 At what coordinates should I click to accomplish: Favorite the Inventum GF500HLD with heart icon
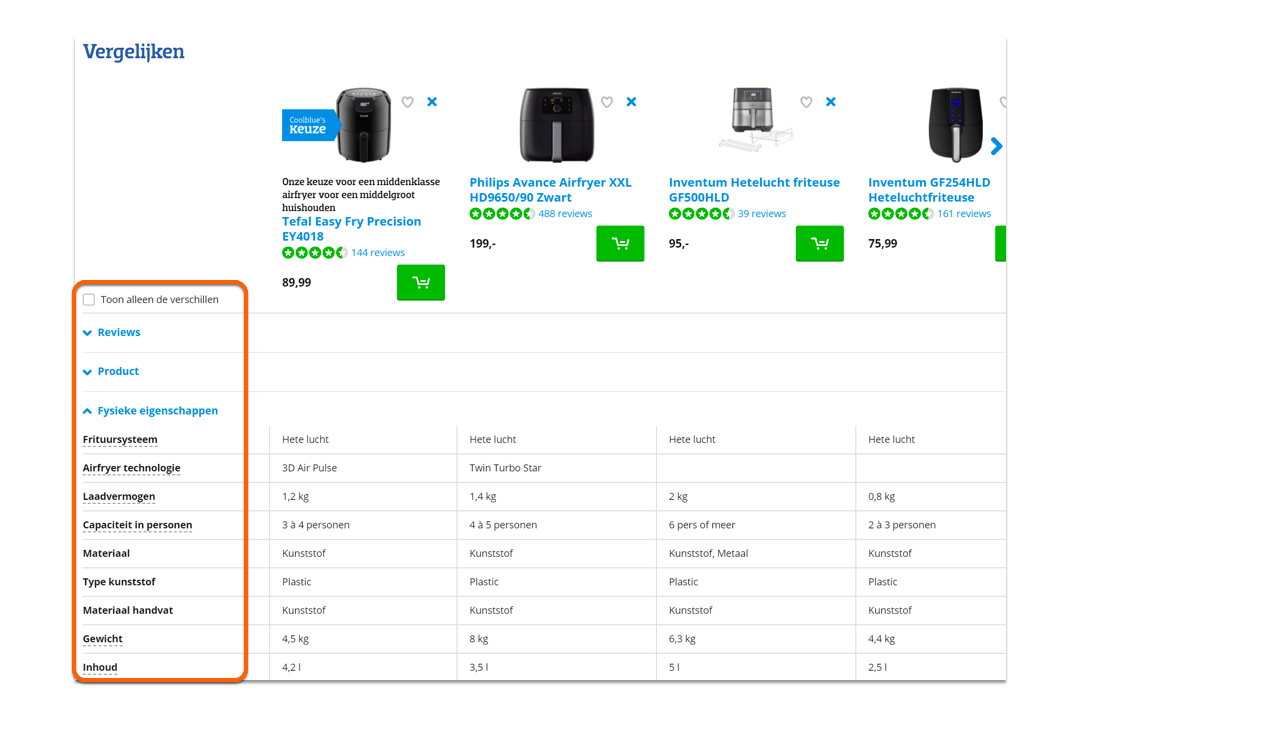point(806,102)
